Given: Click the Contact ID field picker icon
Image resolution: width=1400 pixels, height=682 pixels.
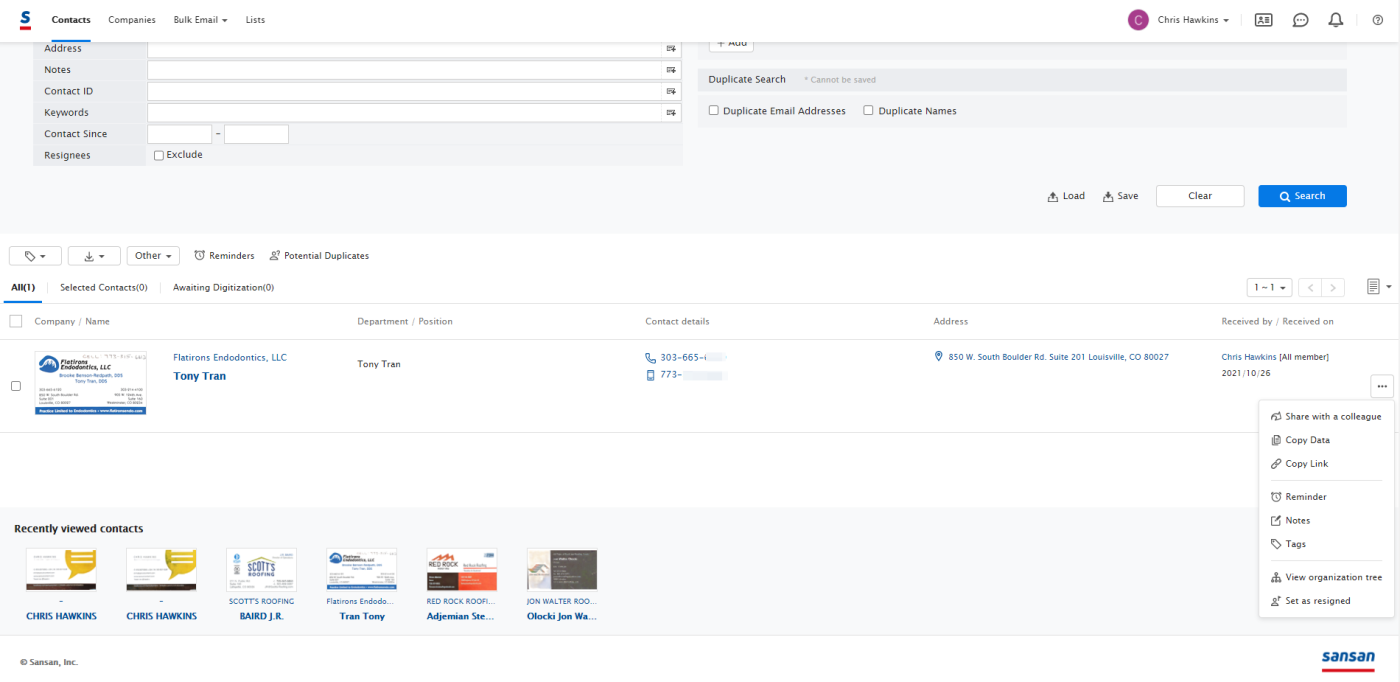Looking at the screenshot, I should pos(671,91).
